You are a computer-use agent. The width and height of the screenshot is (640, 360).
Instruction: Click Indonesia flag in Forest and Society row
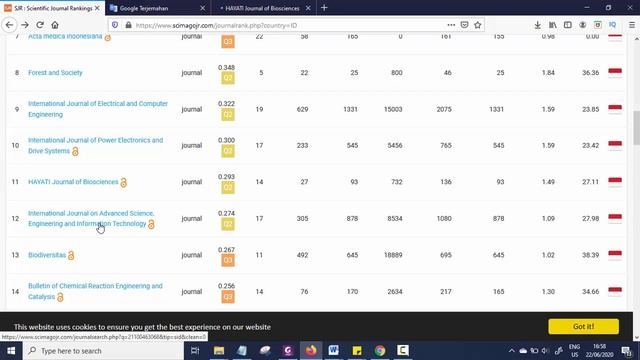(615, 73)
